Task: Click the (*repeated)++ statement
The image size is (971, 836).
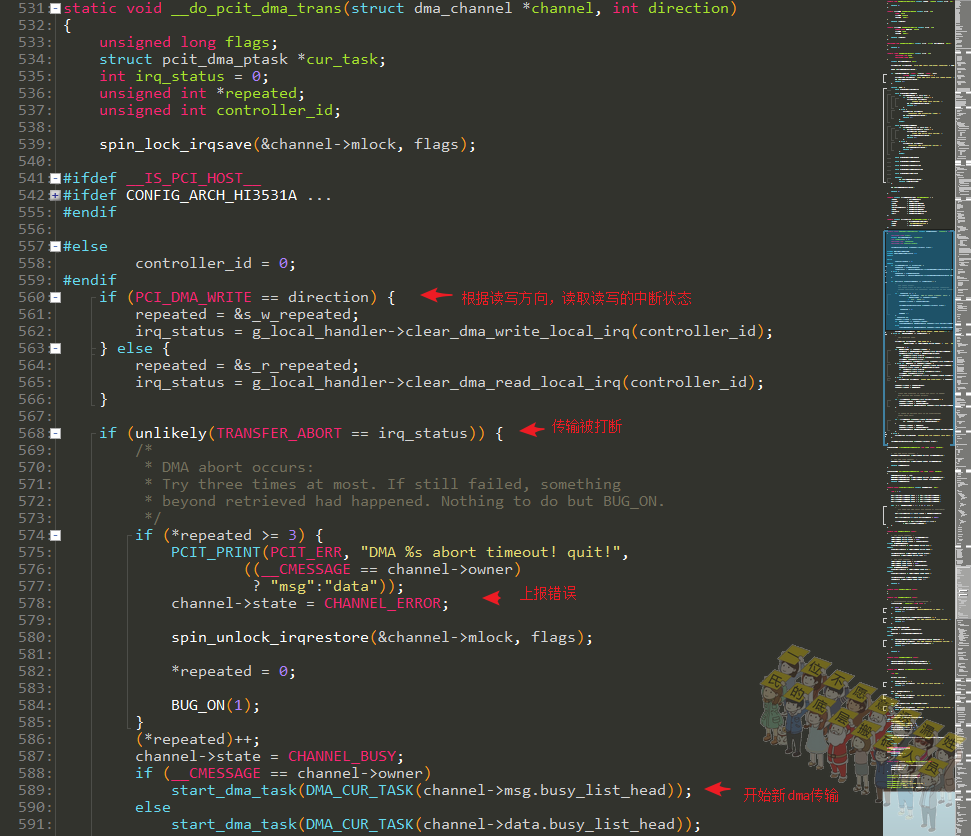Action: click(x=198, y=739)
